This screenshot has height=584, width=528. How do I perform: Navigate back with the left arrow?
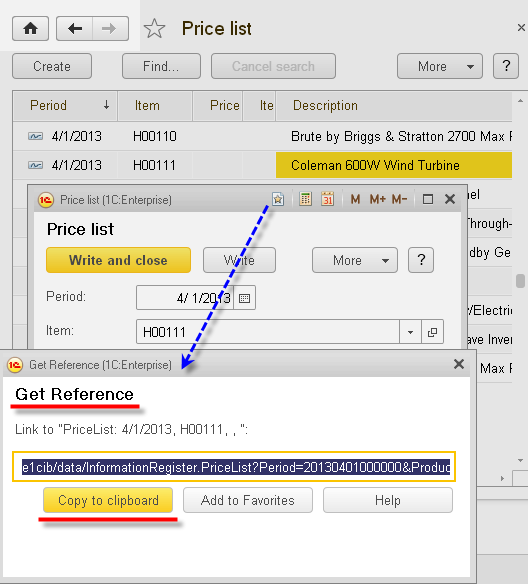click(75, 29)
